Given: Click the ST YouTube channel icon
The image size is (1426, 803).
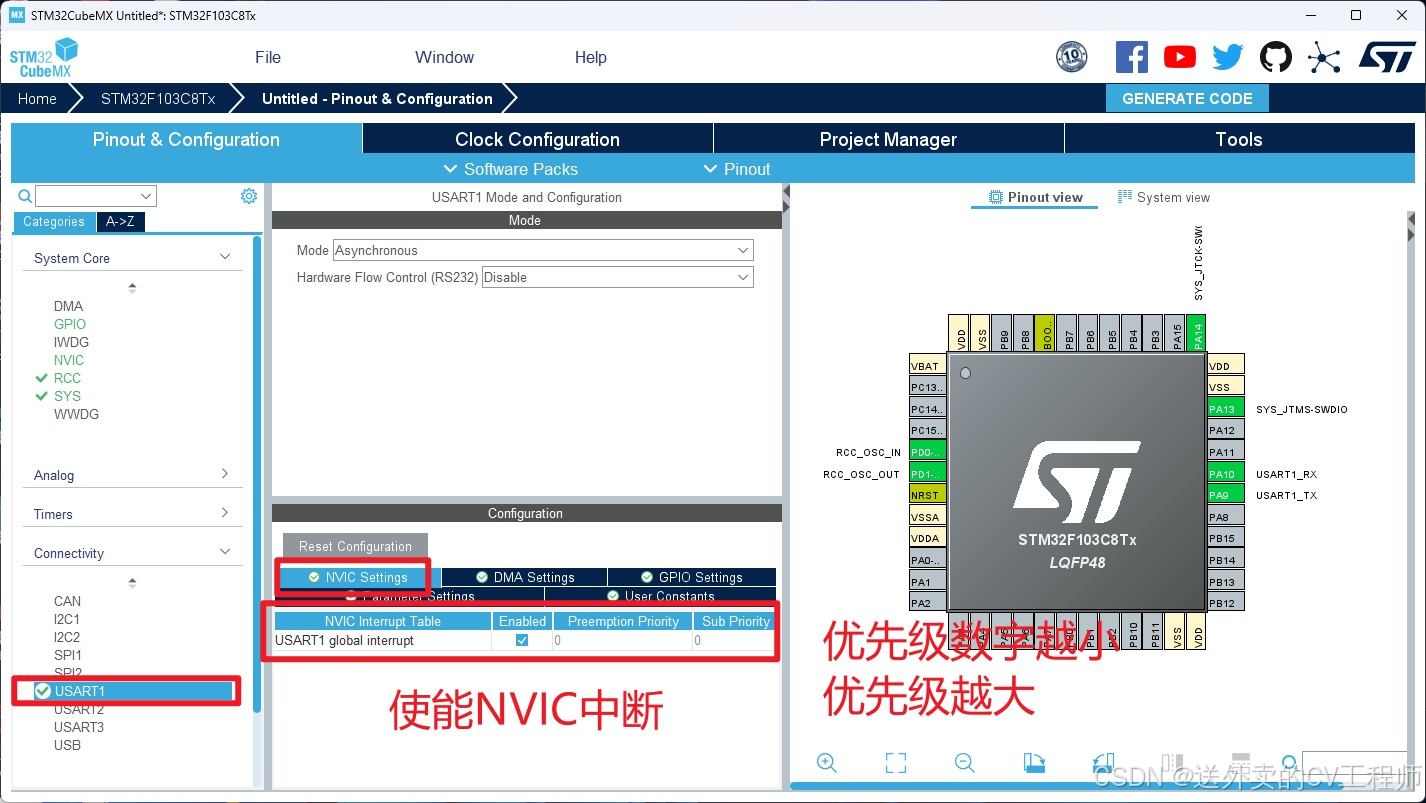Looking at the screenshot, I should coord(1179,57).
